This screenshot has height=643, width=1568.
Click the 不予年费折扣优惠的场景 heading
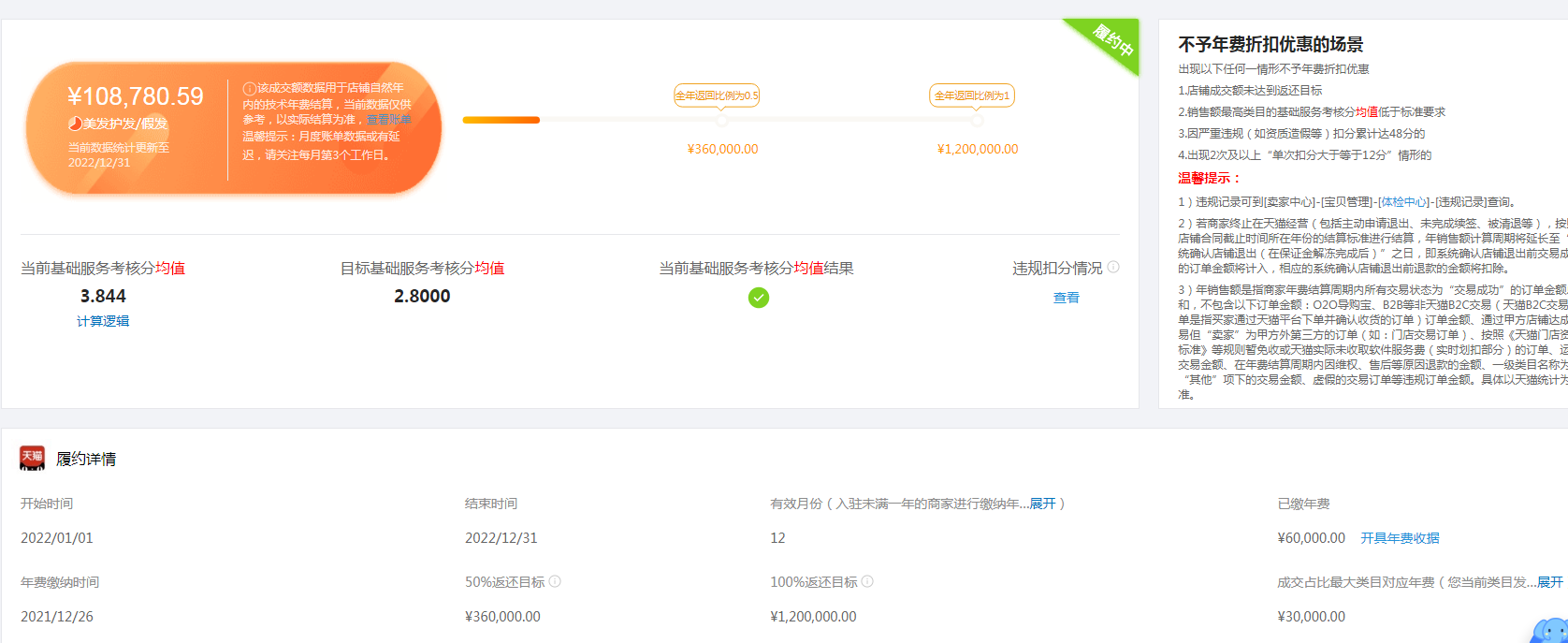pos(1270,44)
